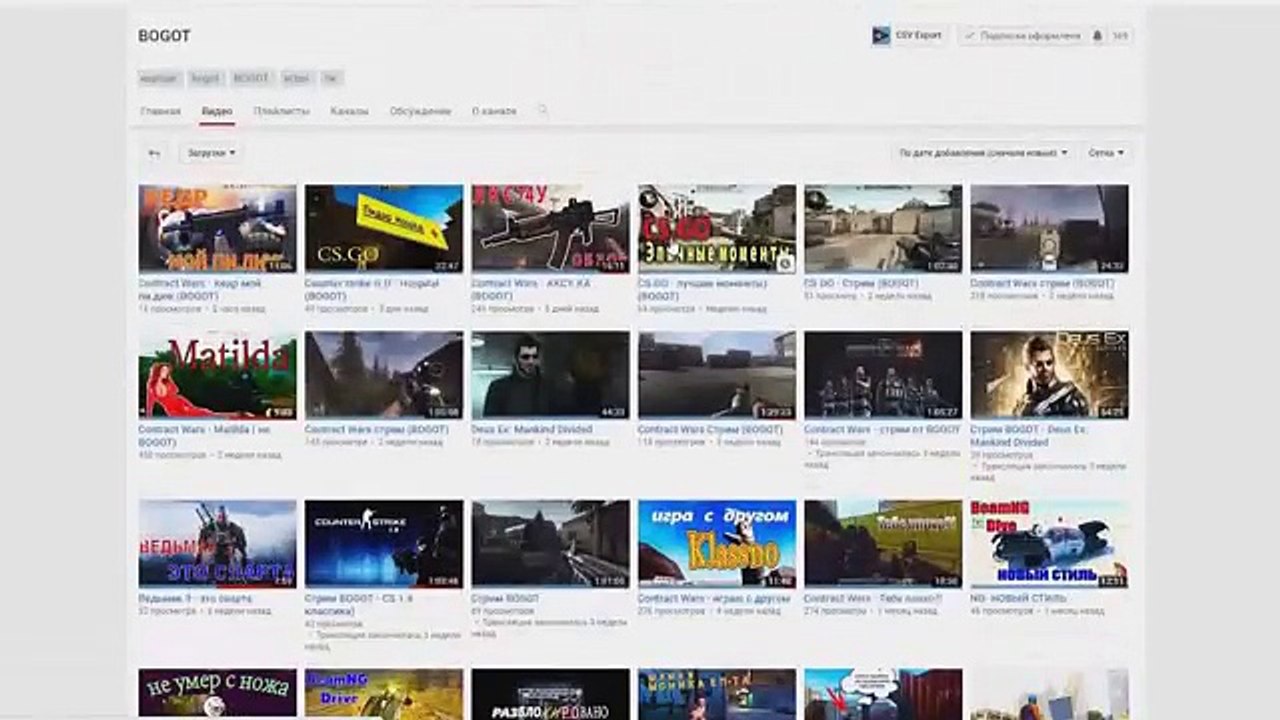This screenshot has width=1280, height=720.
Task: Expand the Сетка view dropdown
Action: (1106, 153)
